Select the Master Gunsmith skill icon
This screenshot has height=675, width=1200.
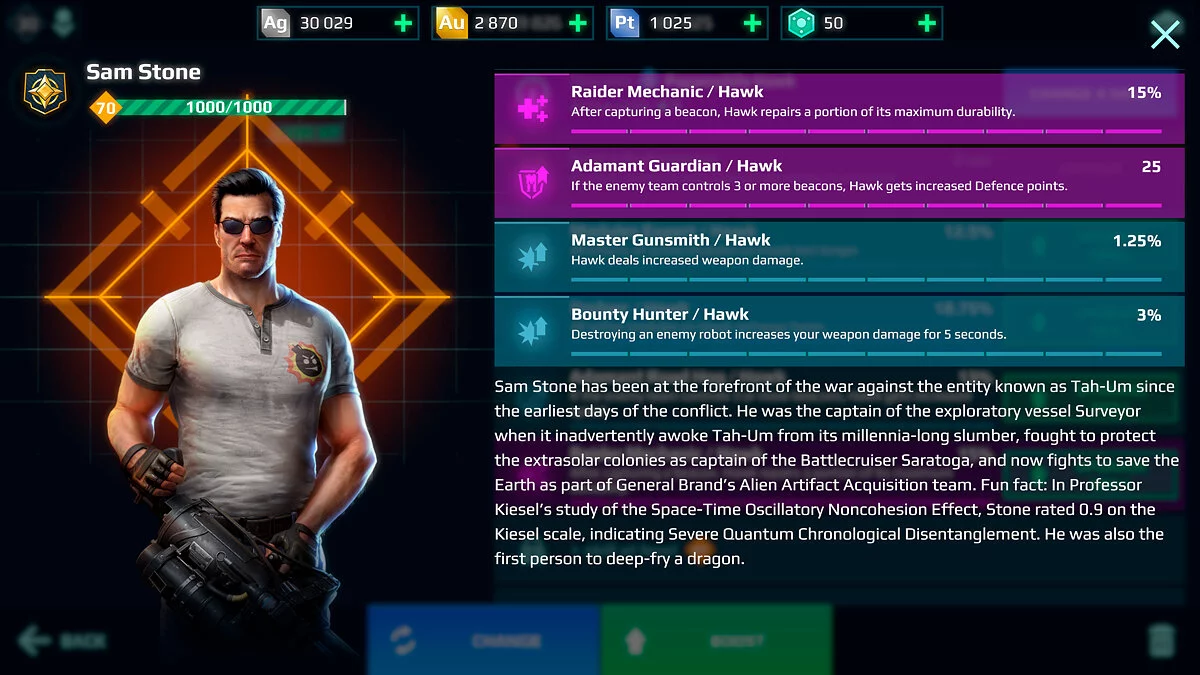[x=532, y=256]
